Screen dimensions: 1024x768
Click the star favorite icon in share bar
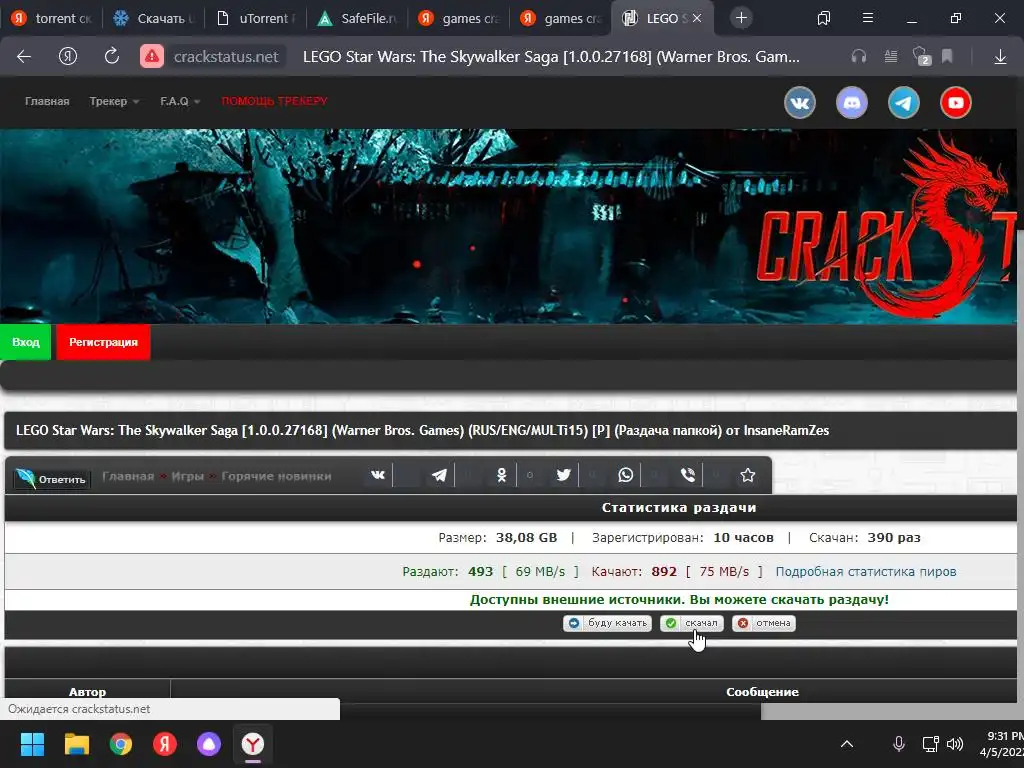click(748, 475)
